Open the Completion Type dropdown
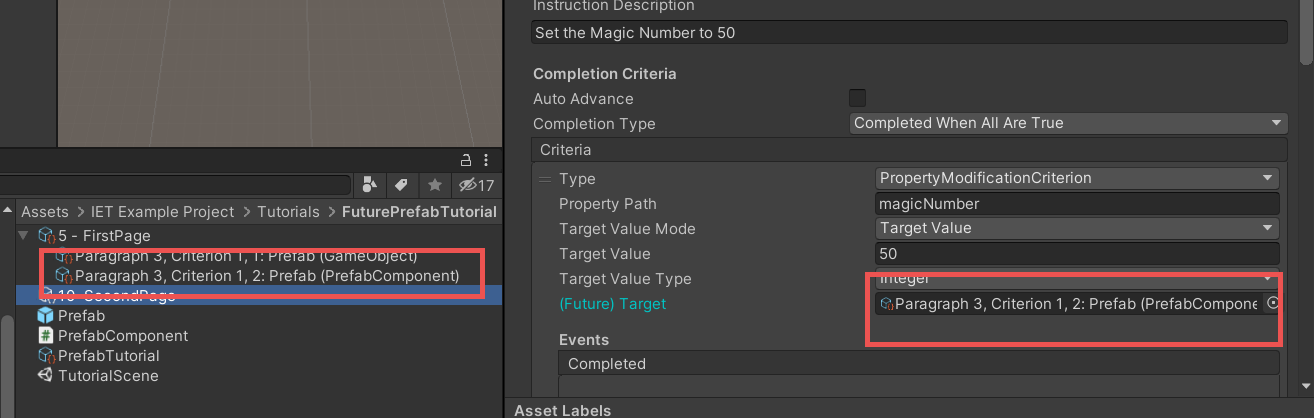The height and width of the screenshot is (418, 1314). [1068, 123]
